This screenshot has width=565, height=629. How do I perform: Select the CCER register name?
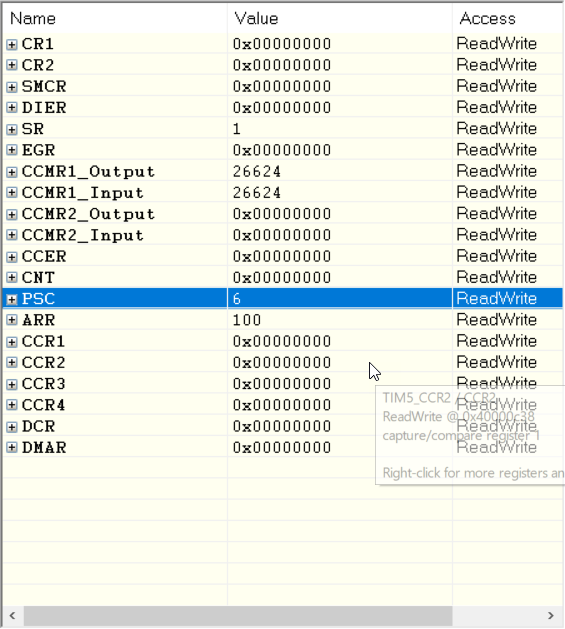tap(44, 257)
